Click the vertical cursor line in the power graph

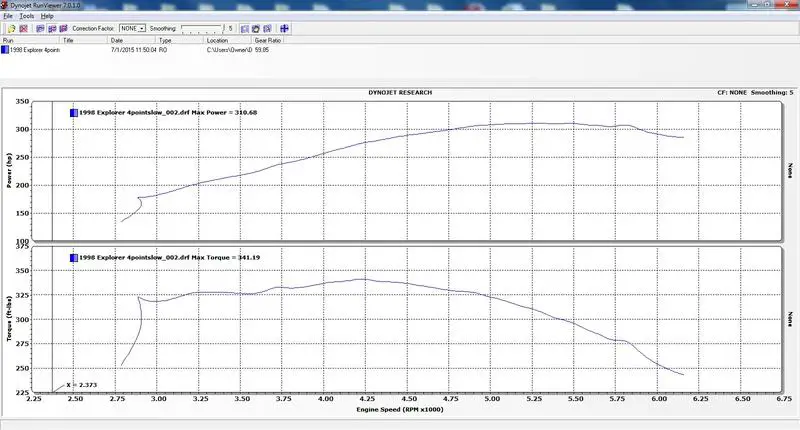pyautogui.click(x=53, y=171)
